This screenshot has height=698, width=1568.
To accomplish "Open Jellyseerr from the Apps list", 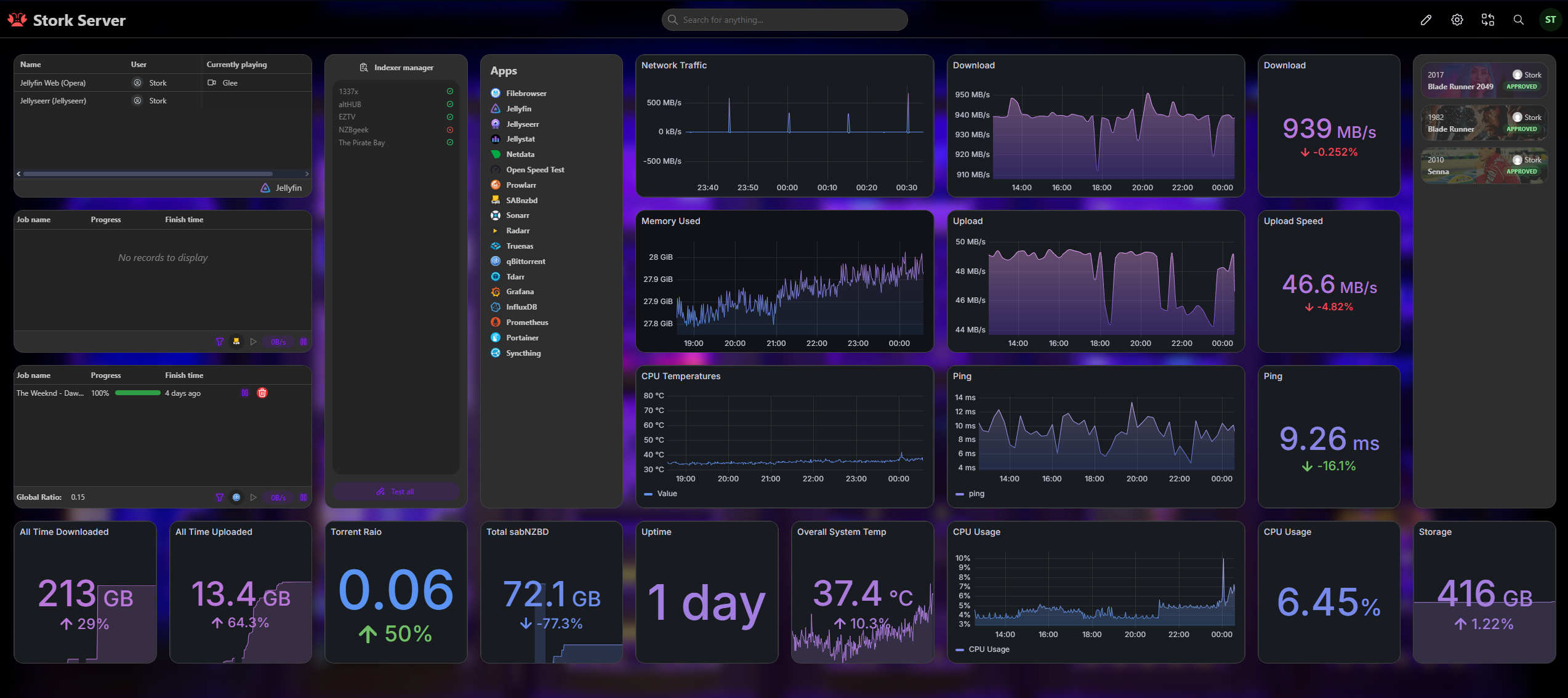I will coord(515,124).
